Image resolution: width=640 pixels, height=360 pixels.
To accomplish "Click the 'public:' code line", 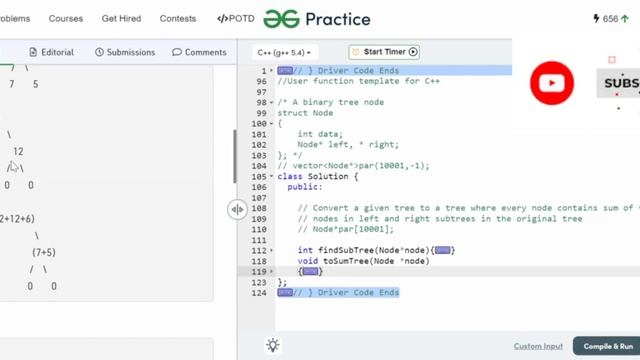I will (x=304, y=187).
